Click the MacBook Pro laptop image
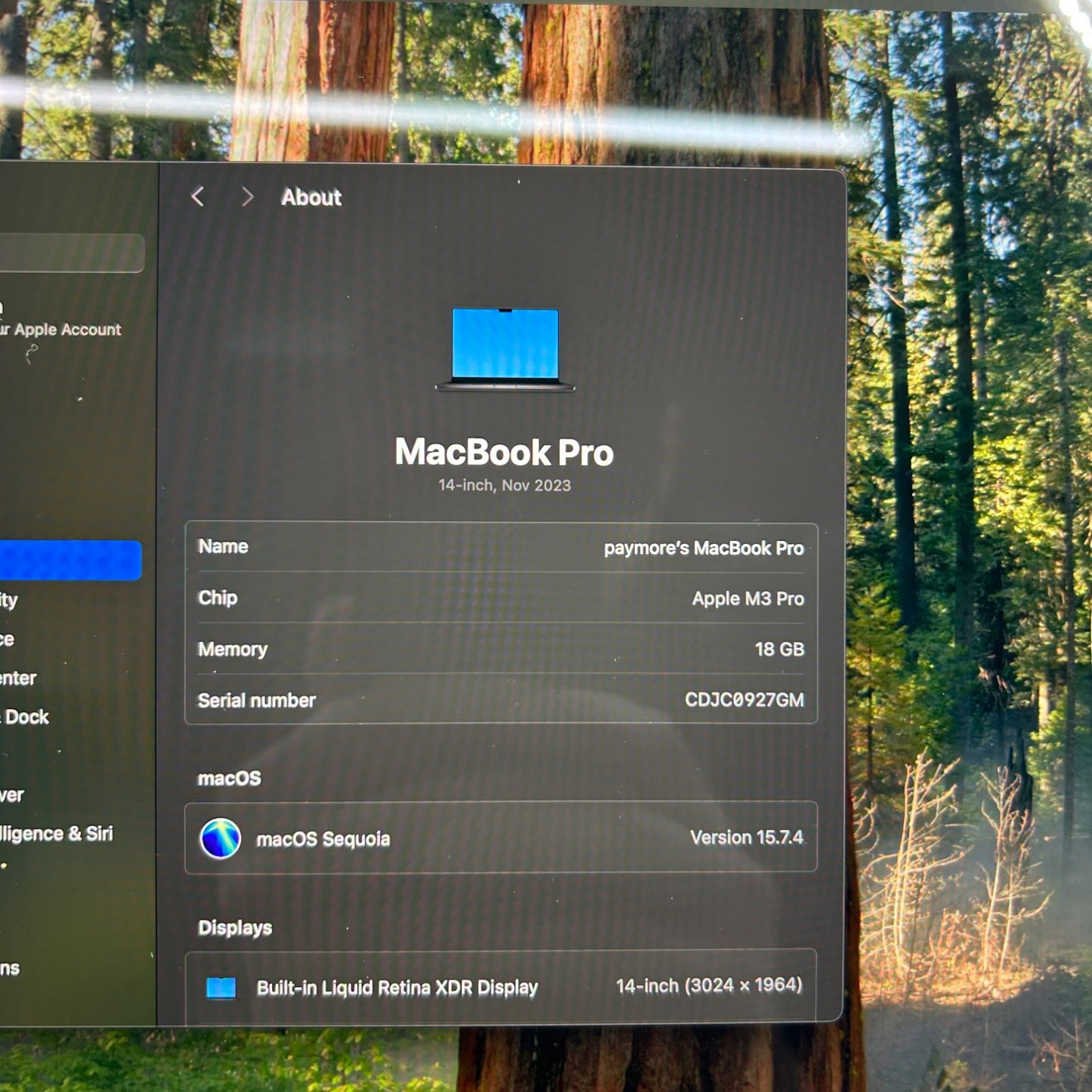Viewport: 1092px width, 1092px height. [x=505, y=349]
